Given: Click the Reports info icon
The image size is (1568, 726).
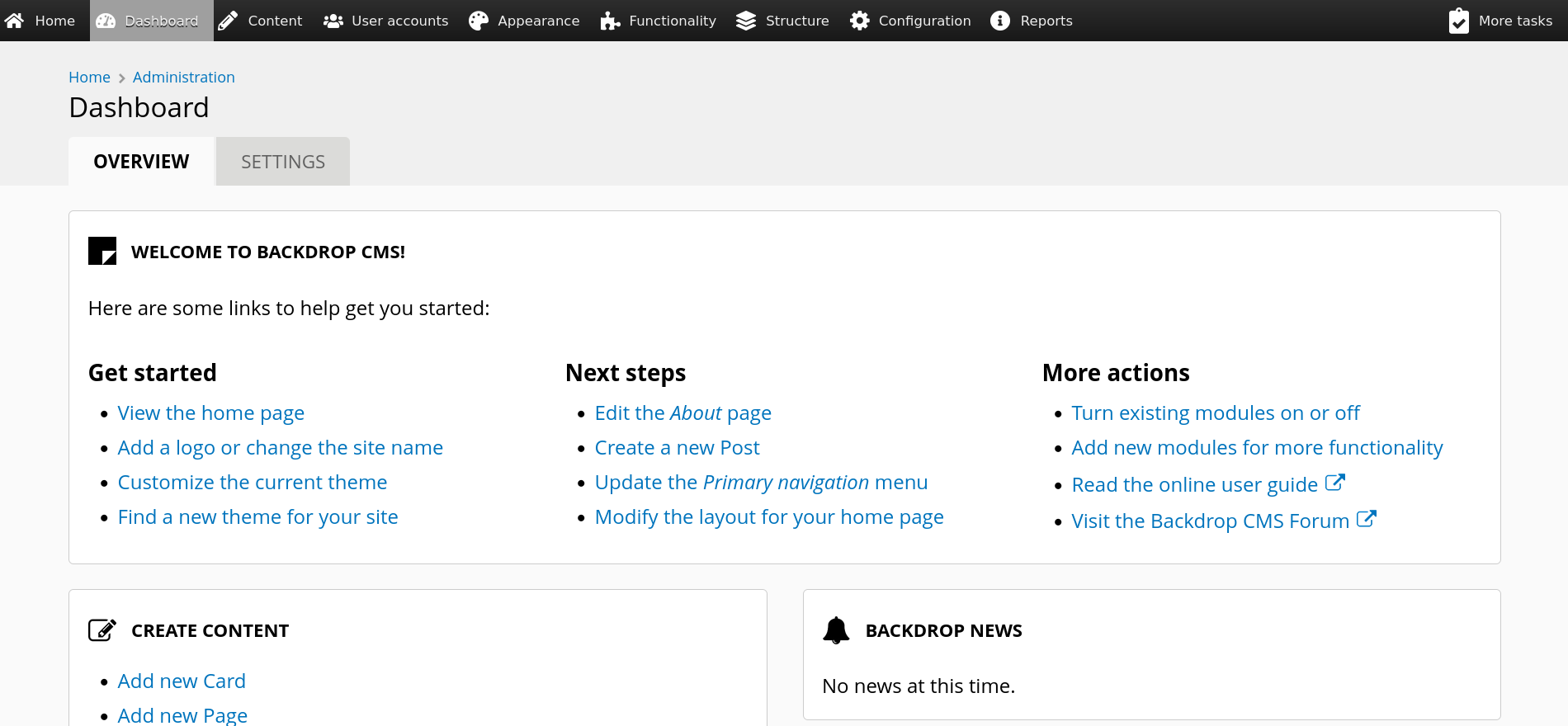Looking at the screenshot, I should point(1000,21).
